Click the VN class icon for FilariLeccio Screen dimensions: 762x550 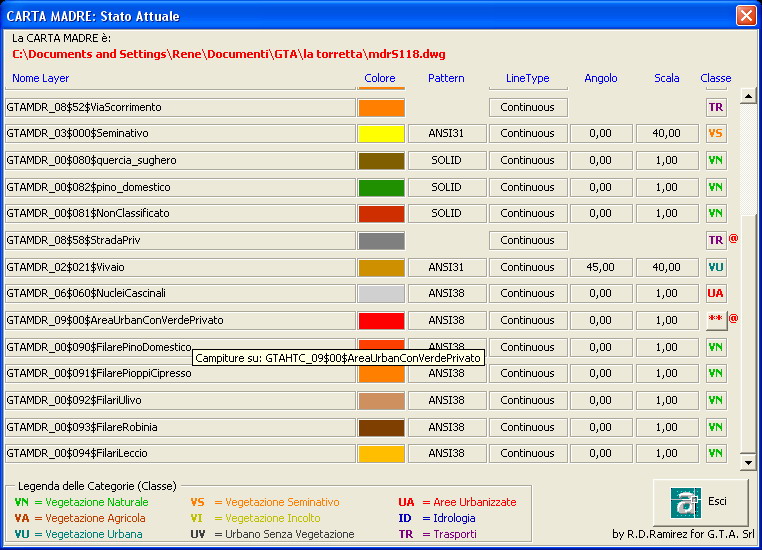716,454
